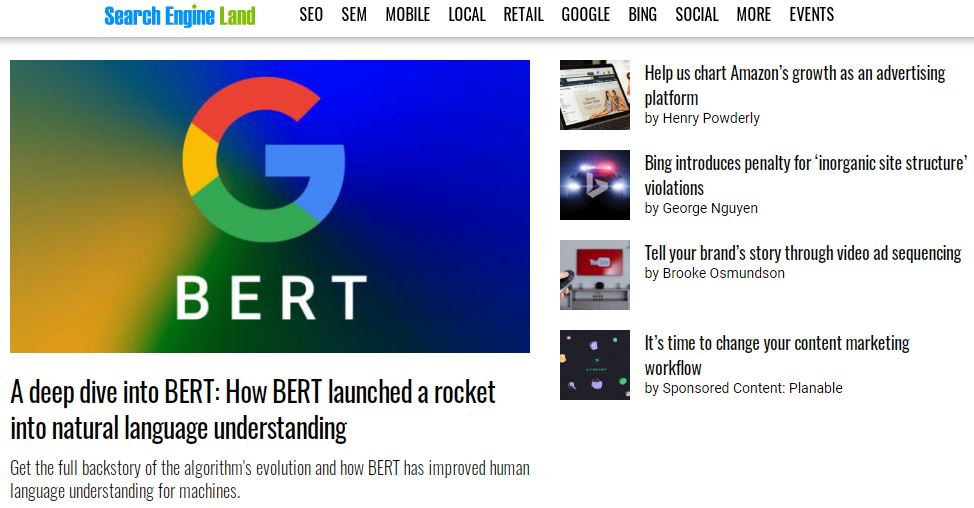
Task: Open the Amazon advertising article thumbnail
Action: (594, 95)
